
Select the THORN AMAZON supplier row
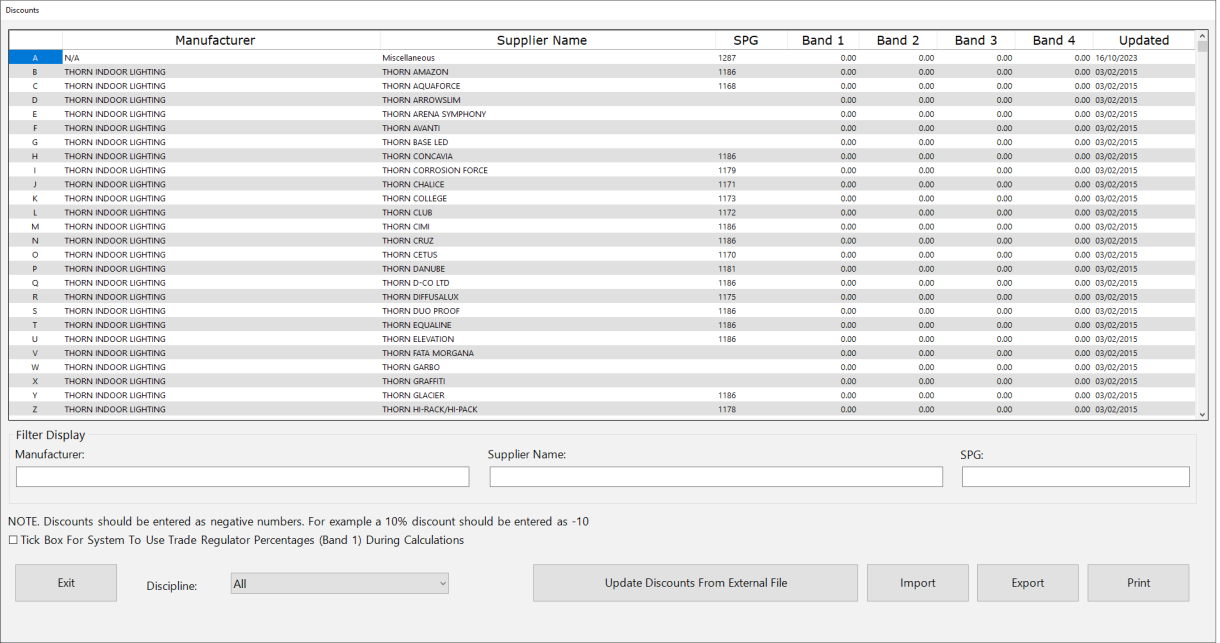(x=400, y=71)
